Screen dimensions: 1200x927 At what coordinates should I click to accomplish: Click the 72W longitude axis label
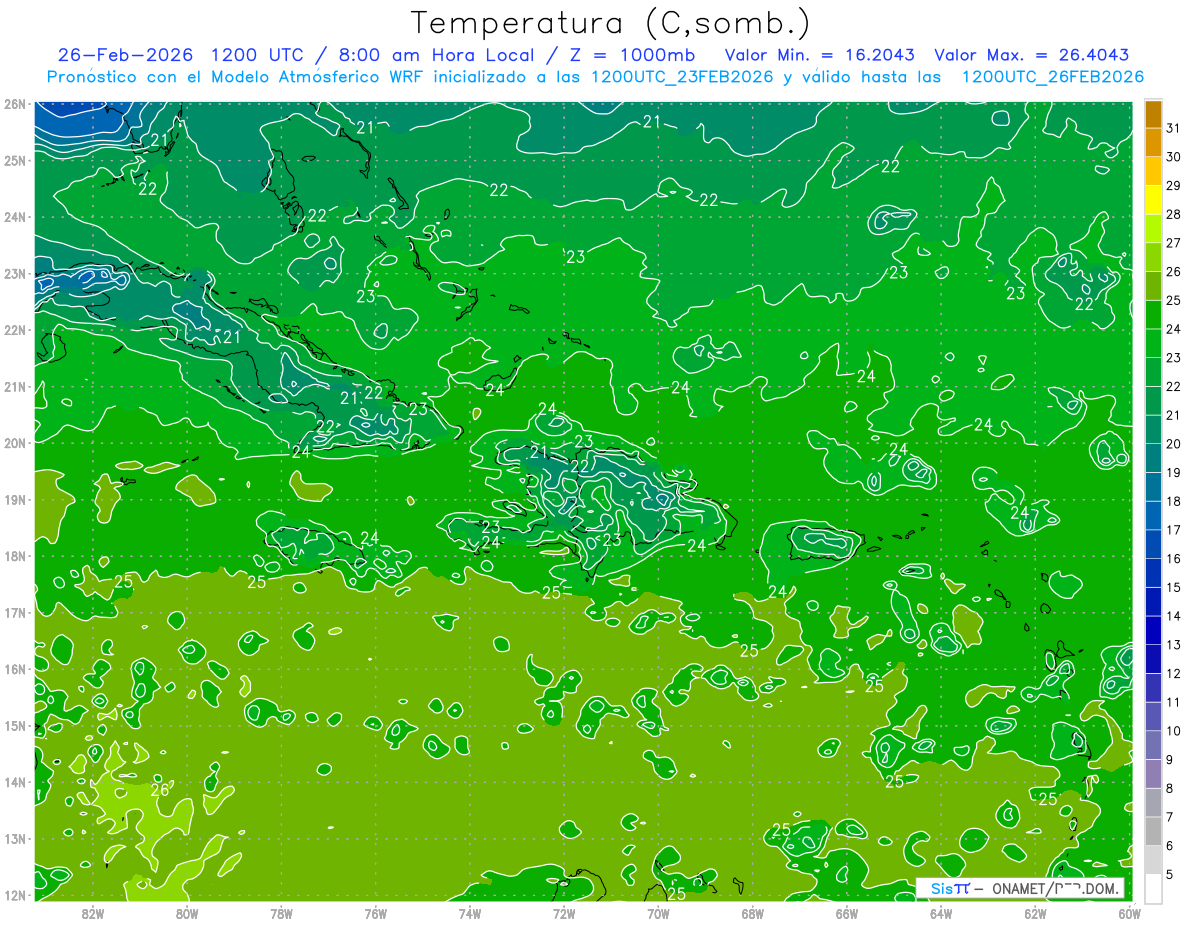tap(563, 913)
